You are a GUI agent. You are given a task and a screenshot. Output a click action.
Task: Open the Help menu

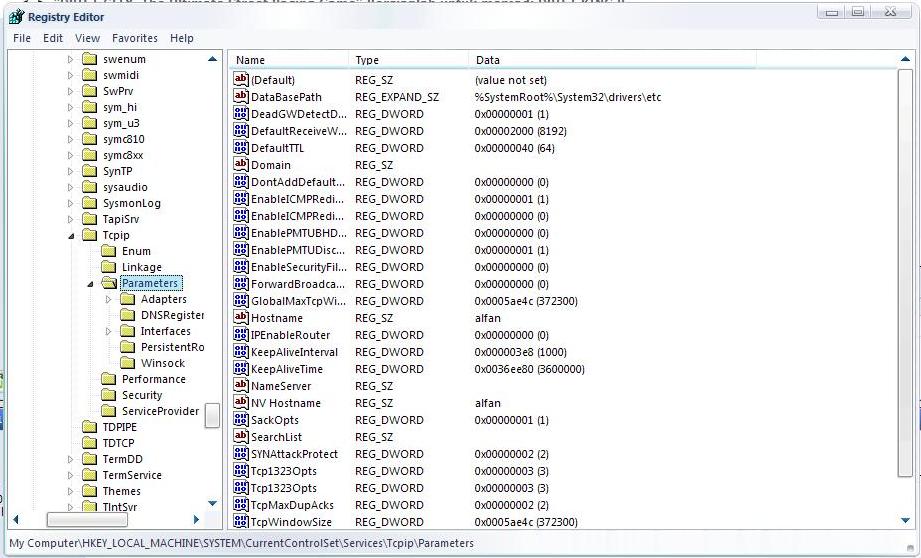pyautogui.click(x=182, y=38)
